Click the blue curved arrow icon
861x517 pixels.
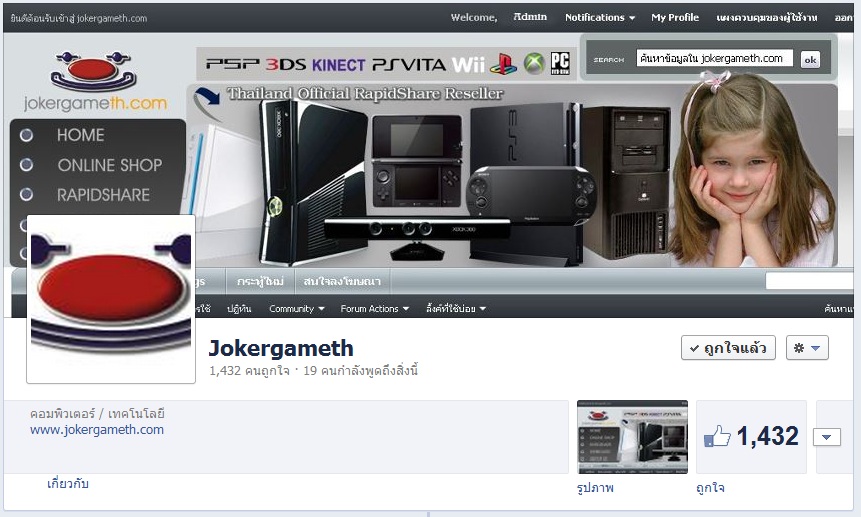click(206, 103)
